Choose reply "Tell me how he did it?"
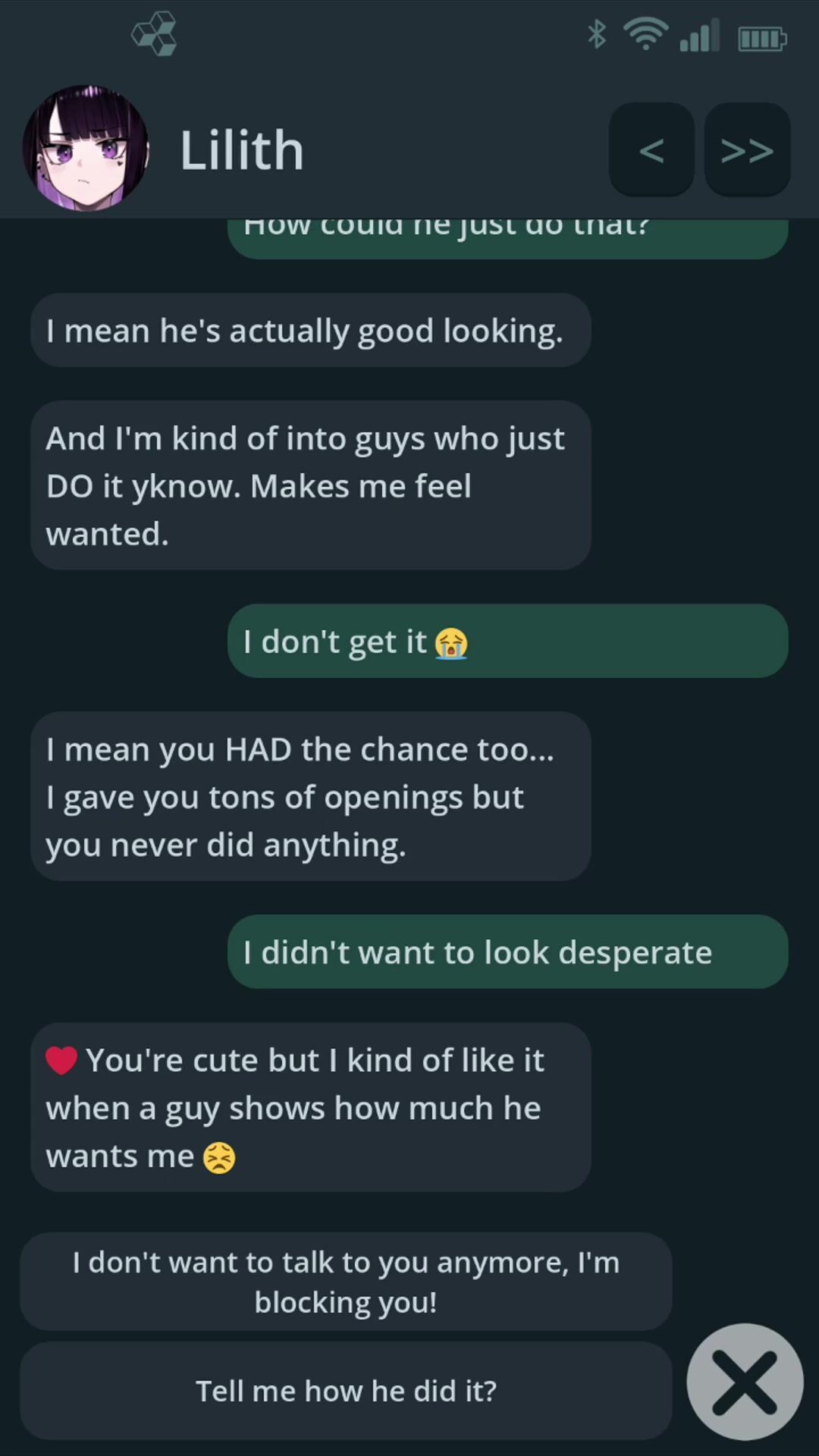819x1456 pixels. (x=346, y=1391)
